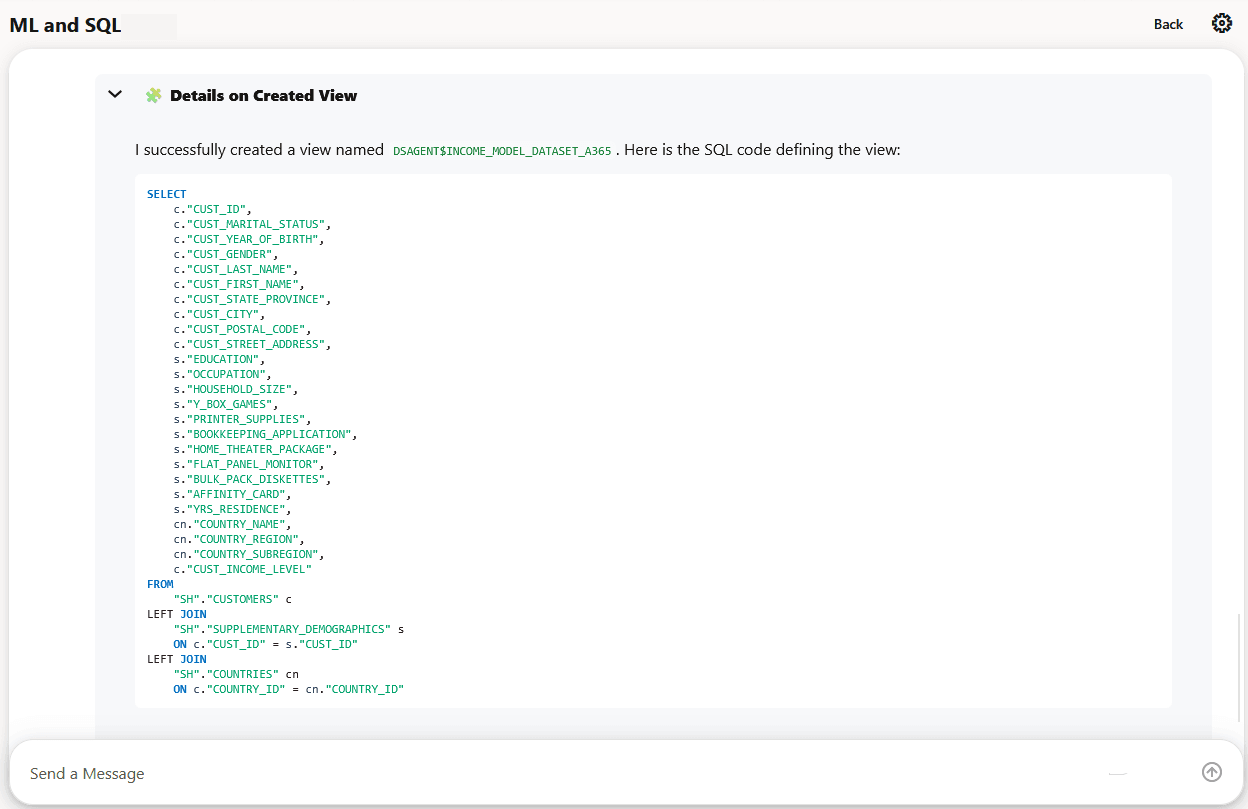
Task: Click the "CUST_ID" column line under SELECT
Action: 213,209
